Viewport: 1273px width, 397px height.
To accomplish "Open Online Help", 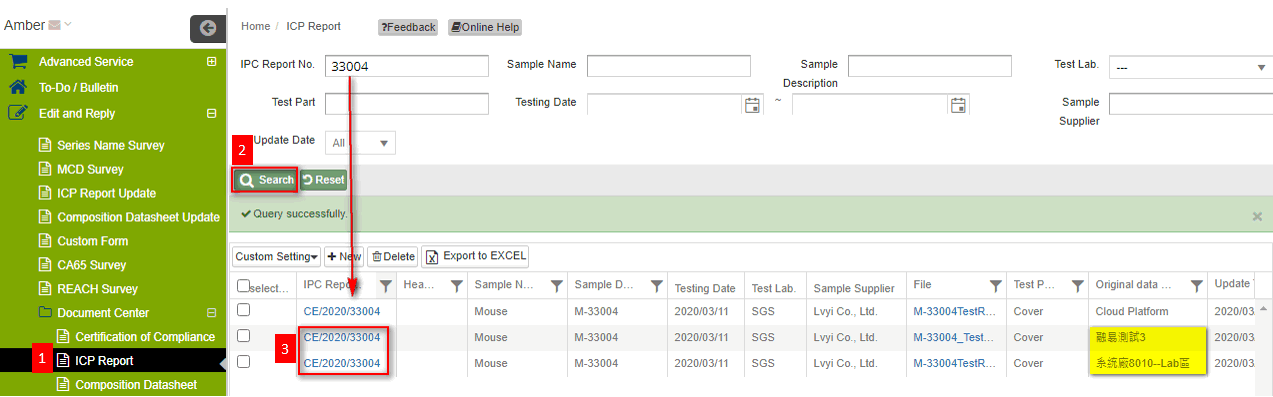I will point(485,27).
